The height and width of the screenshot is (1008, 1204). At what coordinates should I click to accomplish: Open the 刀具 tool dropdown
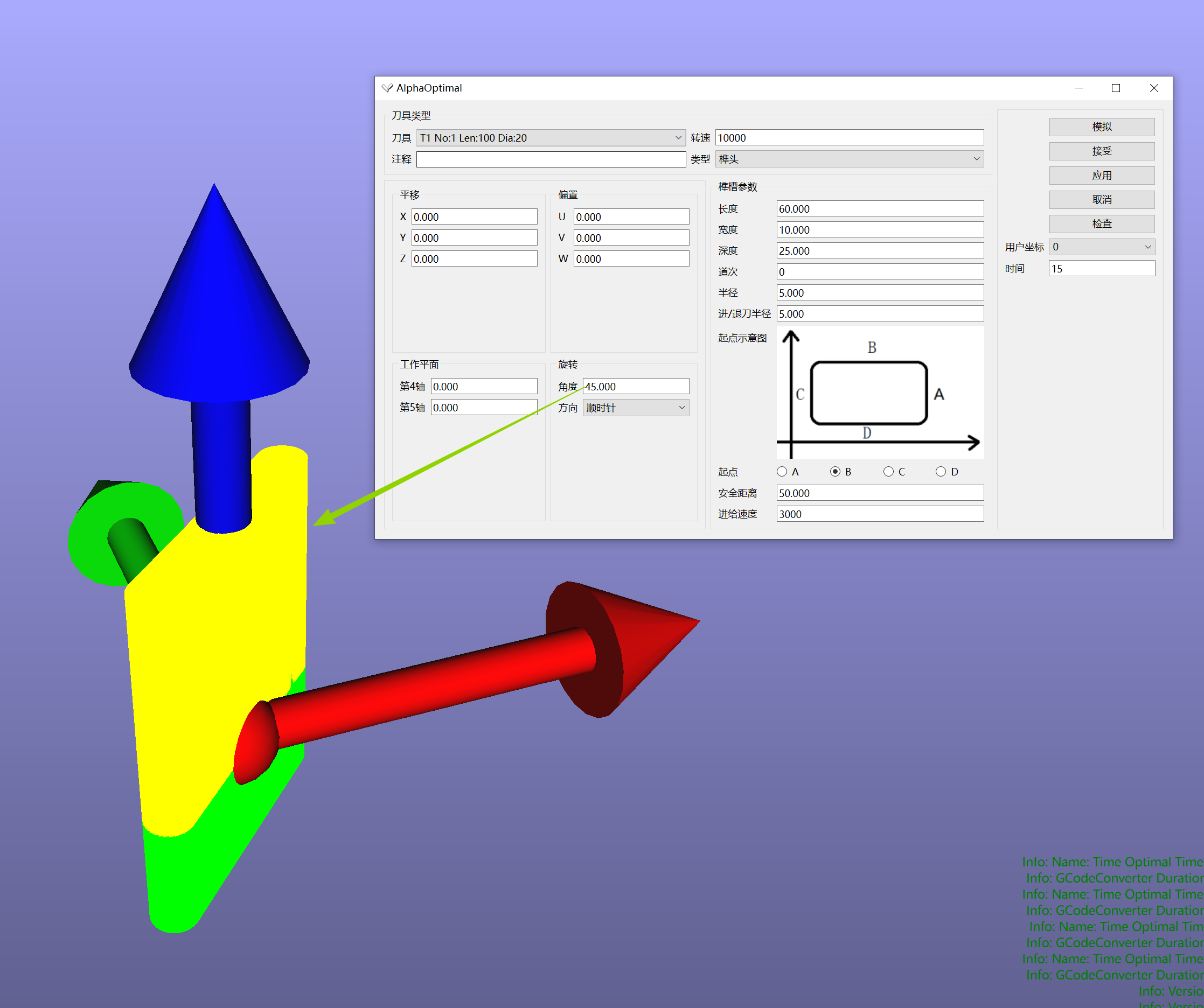[551, 137]
